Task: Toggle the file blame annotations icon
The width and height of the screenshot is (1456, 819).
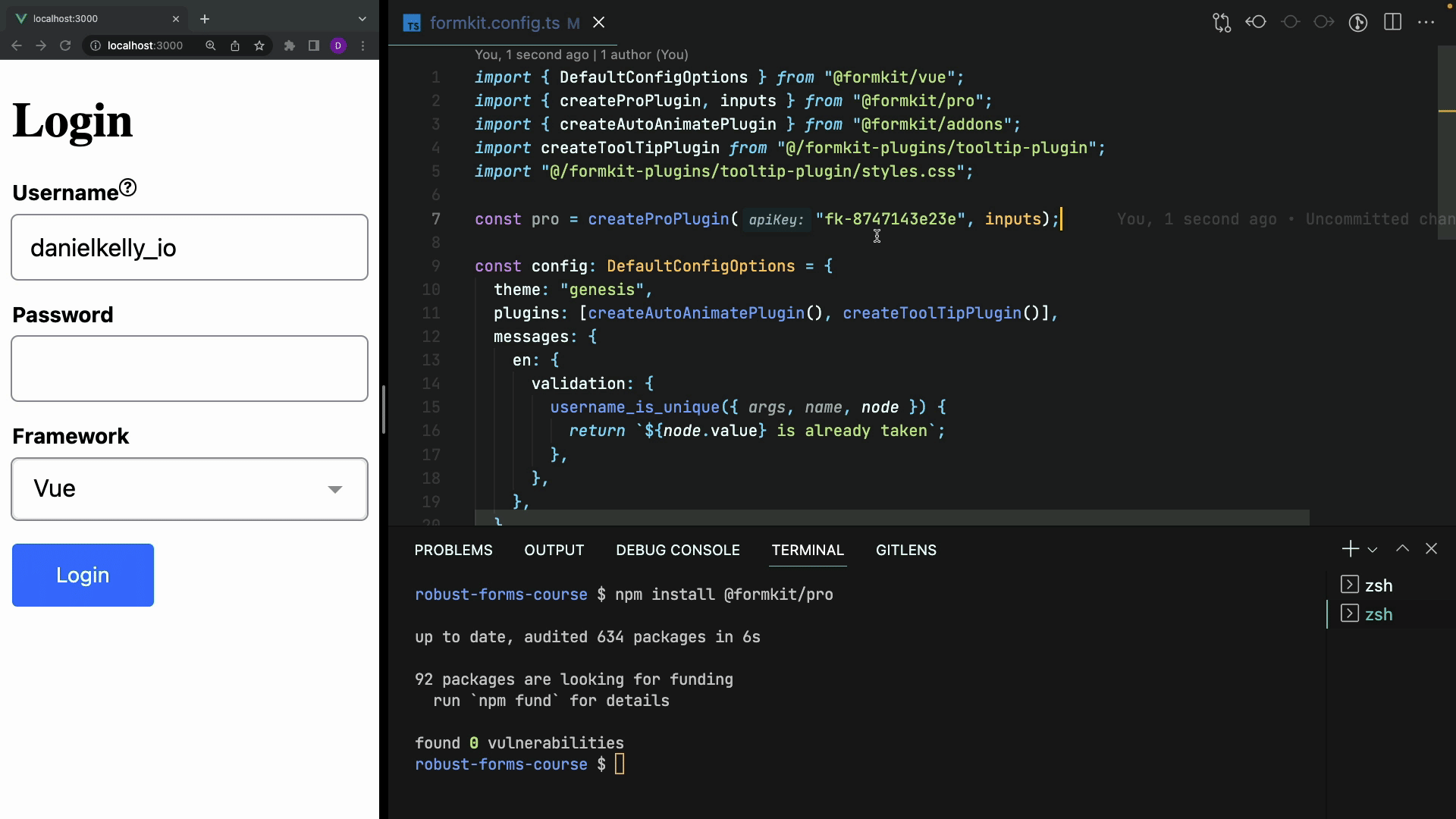Action: click(x=1358, y=23)
